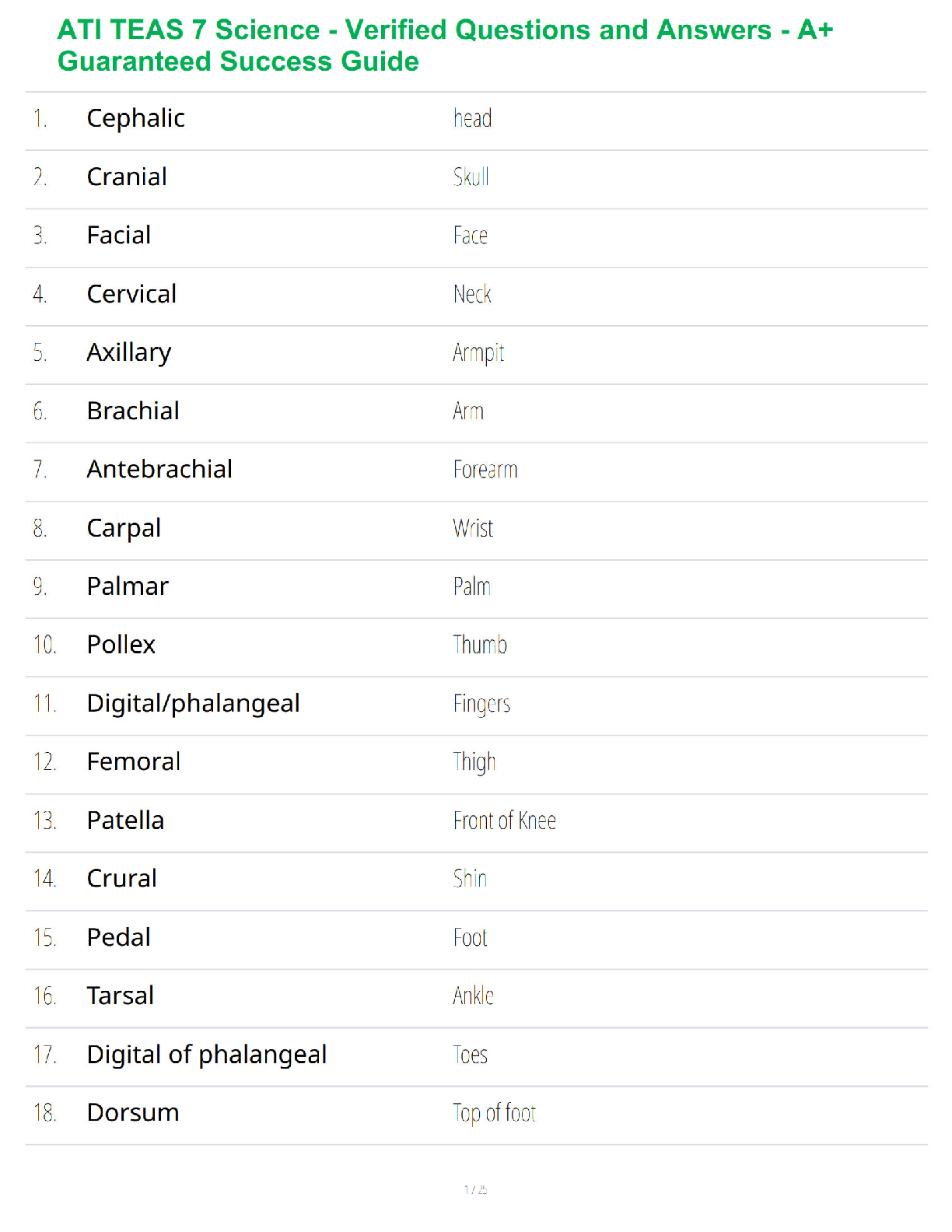Select the Digital/phalangeal term
This screenshot has height=1232, width=952.
coord(193,703)
